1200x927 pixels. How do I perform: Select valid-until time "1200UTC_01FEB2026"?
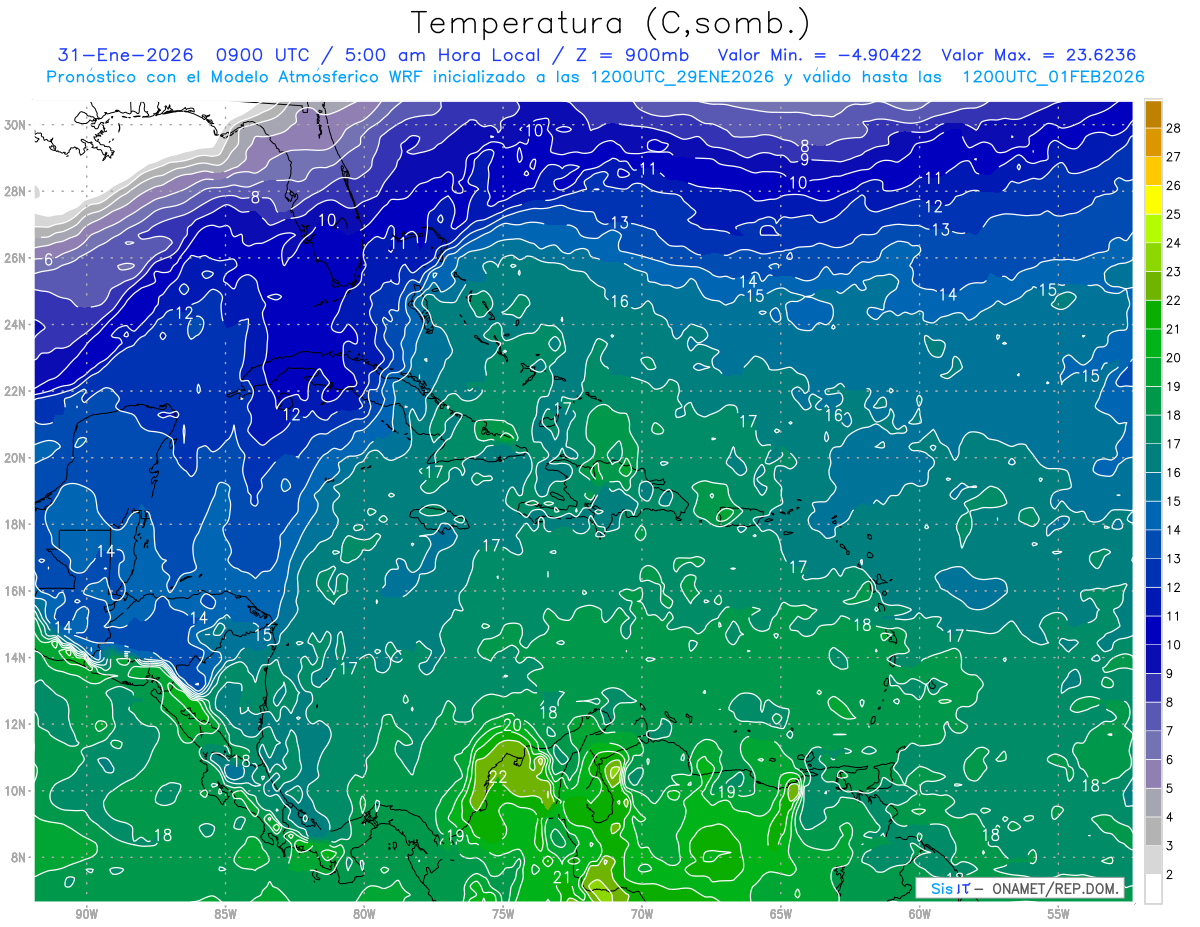[1053, 77]
